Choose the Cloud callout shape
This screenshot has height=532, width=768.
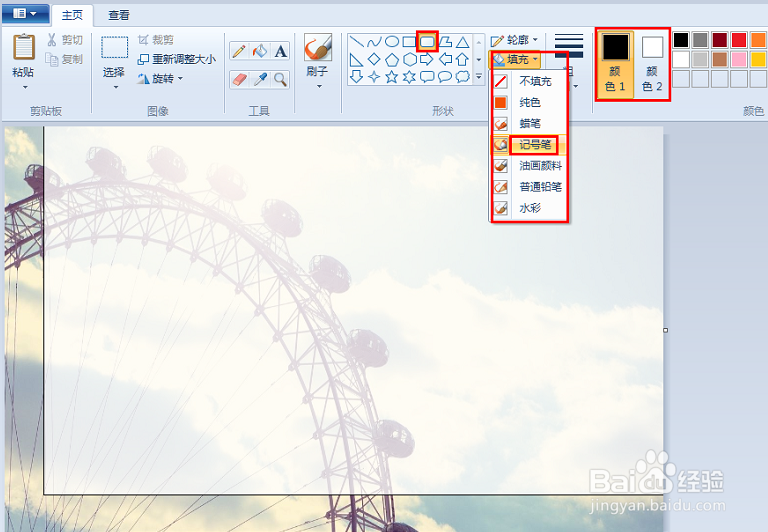click(x=462, y=76)
